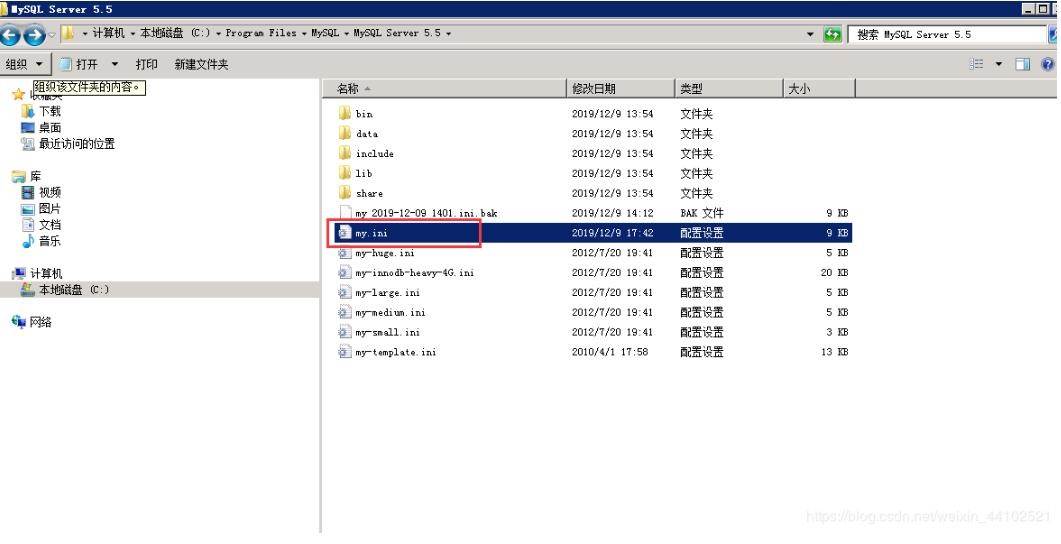Open the 音乐 library
1061x544 pixels.
tap(49, 241)
